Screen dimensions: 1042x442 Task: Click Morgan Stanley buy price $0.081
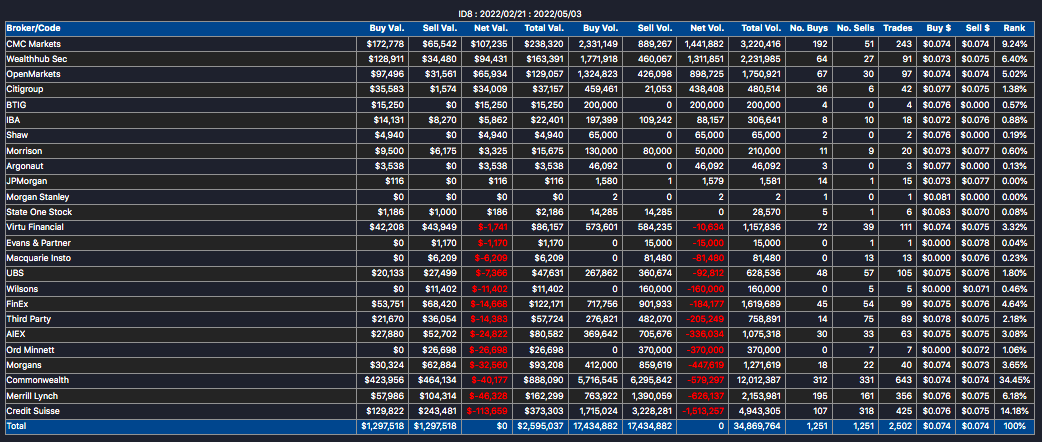click(940, 197)
